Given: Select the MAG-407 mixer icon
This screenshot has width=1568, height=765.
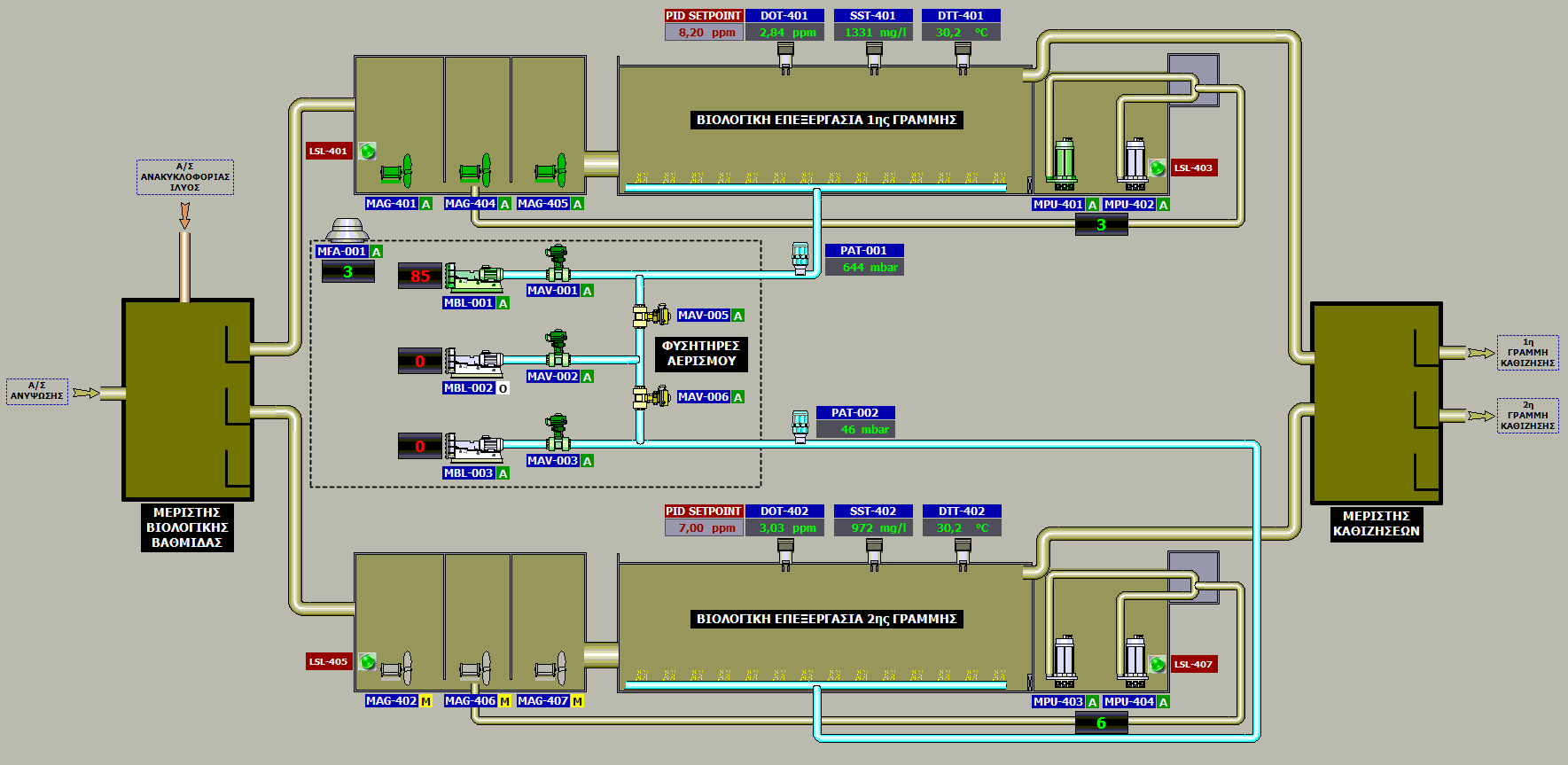Looking at the screenshot, I should [550, 667].
